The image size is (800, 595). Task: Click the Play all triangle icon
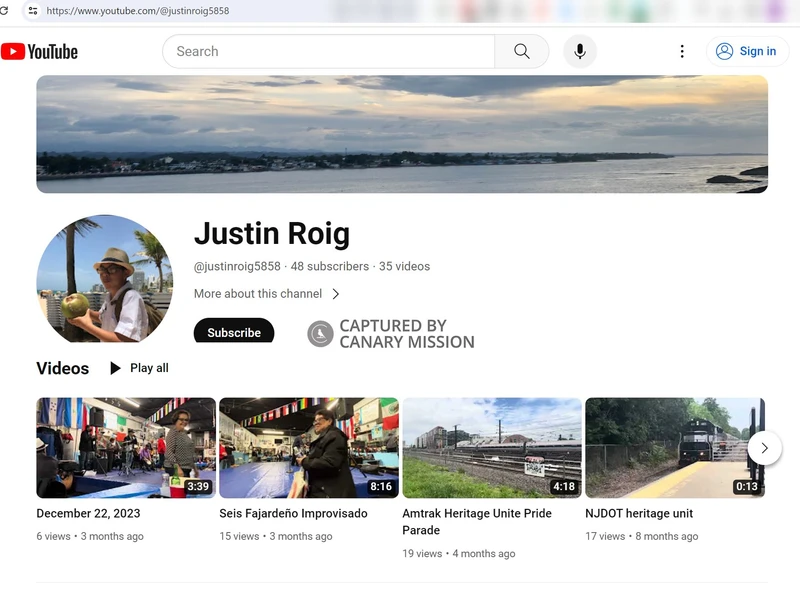[117, 368]
